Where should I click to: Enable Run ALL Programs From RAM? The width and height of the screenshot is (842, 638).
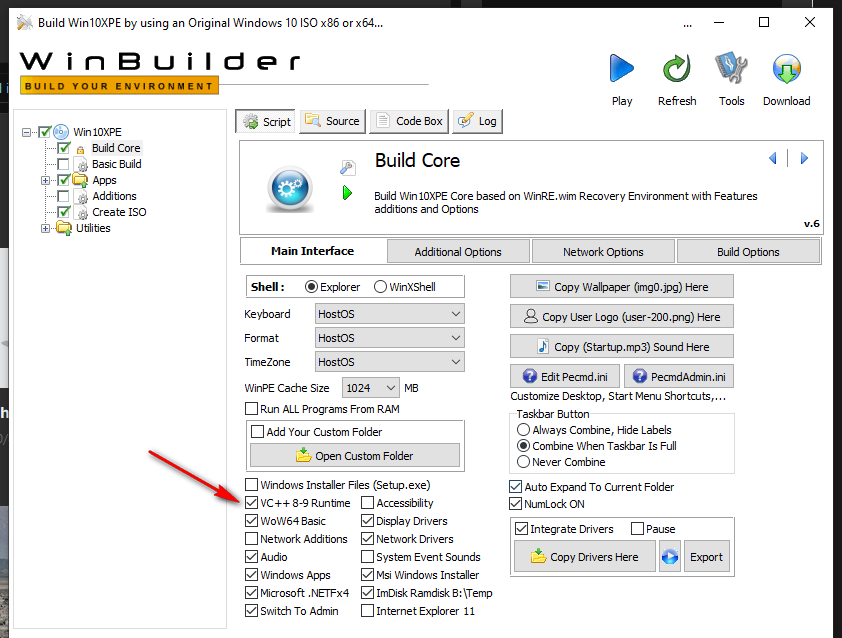pos(251,409)
